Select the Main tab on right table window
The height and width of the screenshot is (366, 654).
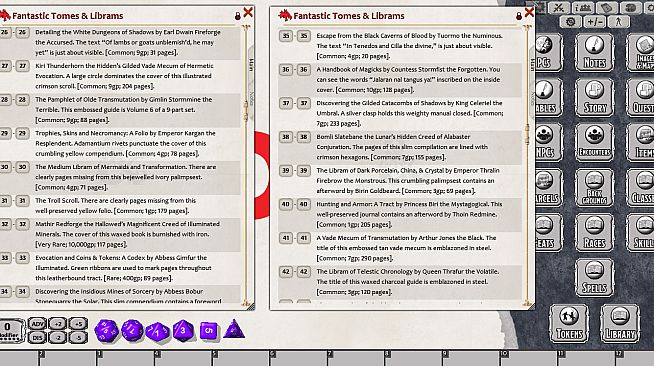(533, 64)
